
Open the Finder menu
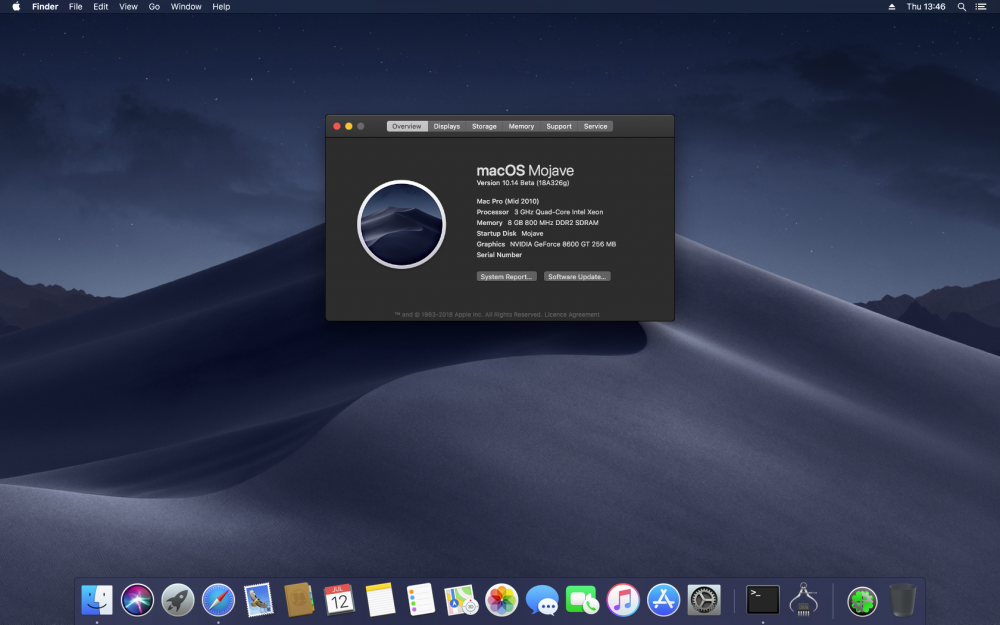point(45,6)
